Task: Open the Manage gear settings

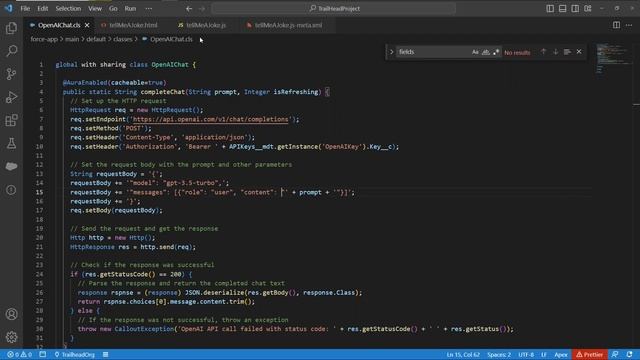Action: (11, 337)
